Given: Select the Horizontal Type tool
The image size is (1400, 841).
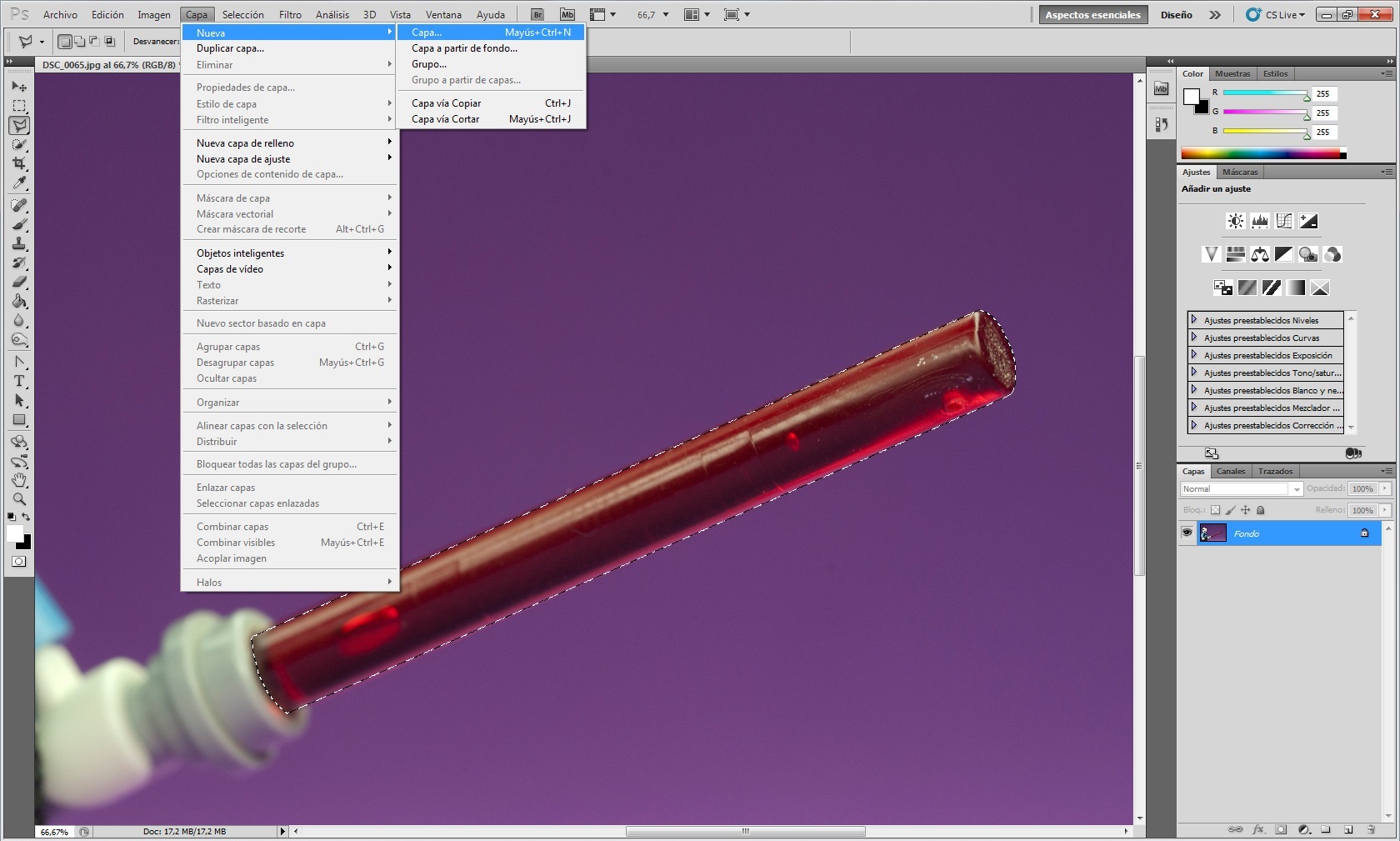Looking at the screenshot, I should coord(19,381).
